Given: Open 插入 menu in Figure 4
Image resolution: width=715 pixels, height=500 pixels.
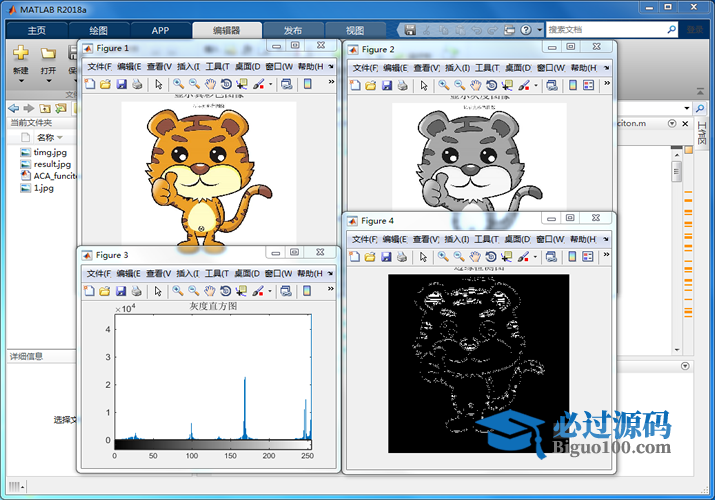Looking at the screenshot, I should (457, 239).
